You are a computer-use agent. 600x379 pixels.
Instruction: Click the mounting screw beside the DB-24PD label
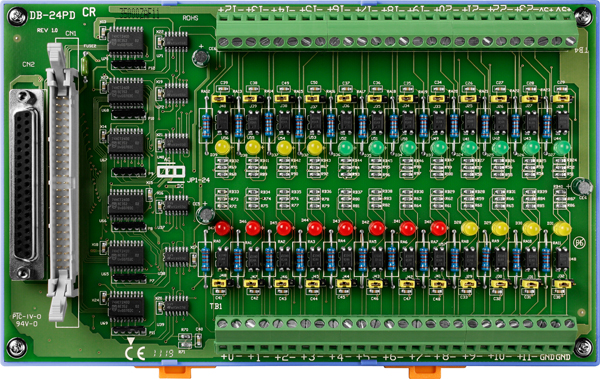tap(18, 16)
